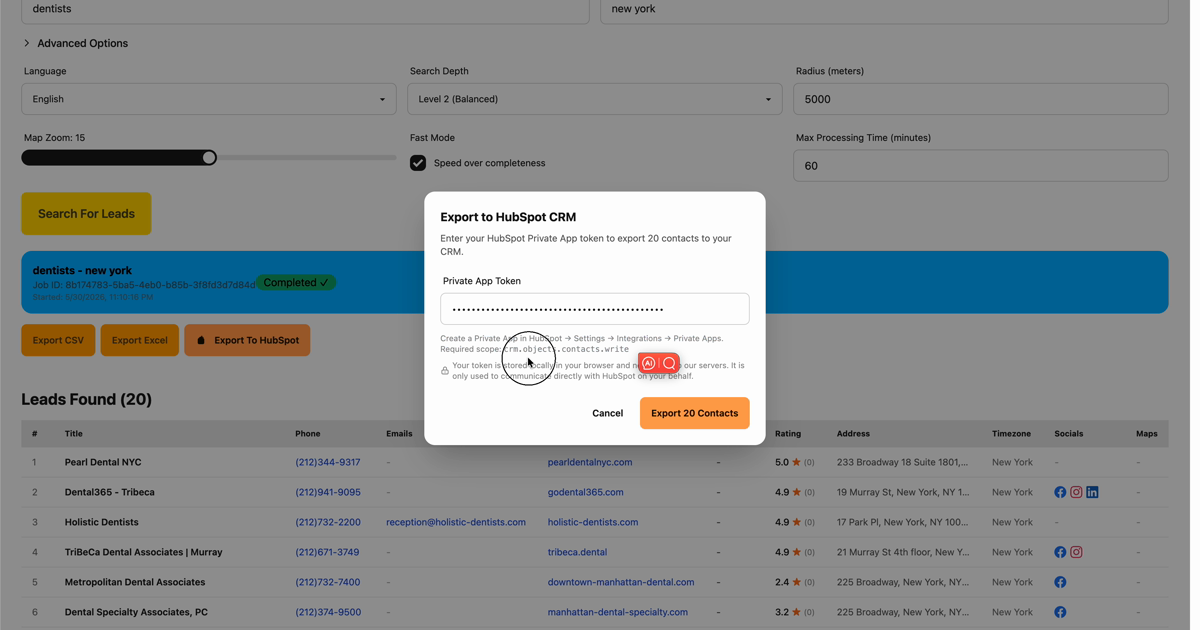Image resolution: width=1200 pixels, height=630 pixels.
Task: Cancel the HubSpot export dialog
Action: (607, 413)
